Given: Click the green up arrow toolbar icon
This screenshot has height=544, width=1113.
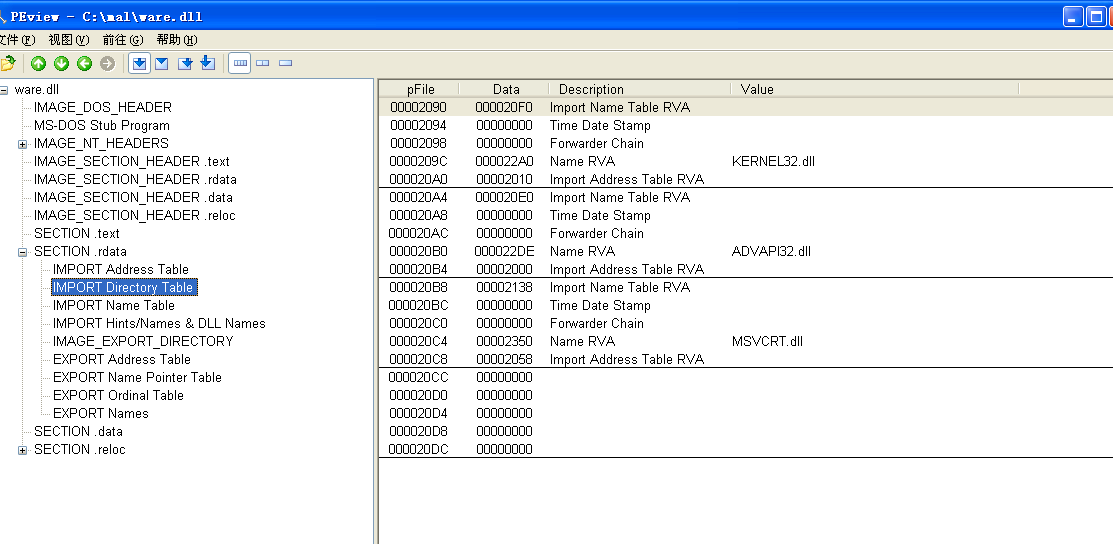Looking at the screenshot, I should 38,64.
